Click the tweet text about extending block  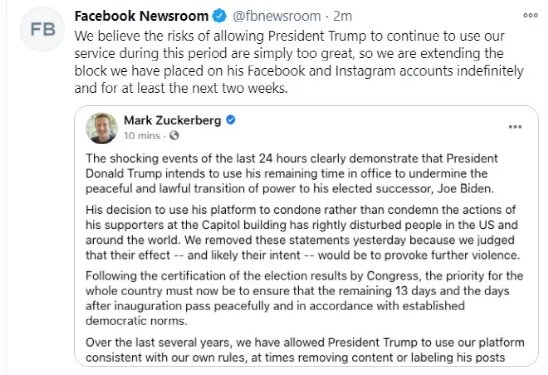coord(299,62)
